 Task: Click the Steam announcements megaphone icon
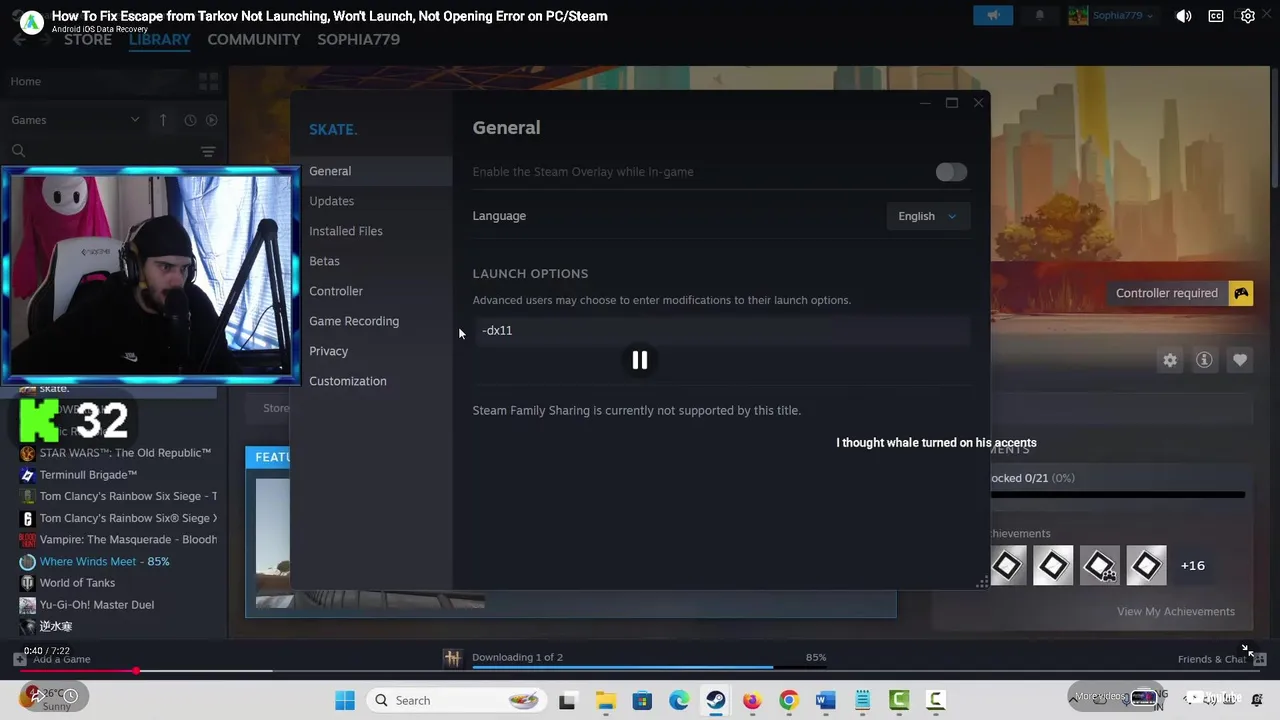tap(993, 15)
